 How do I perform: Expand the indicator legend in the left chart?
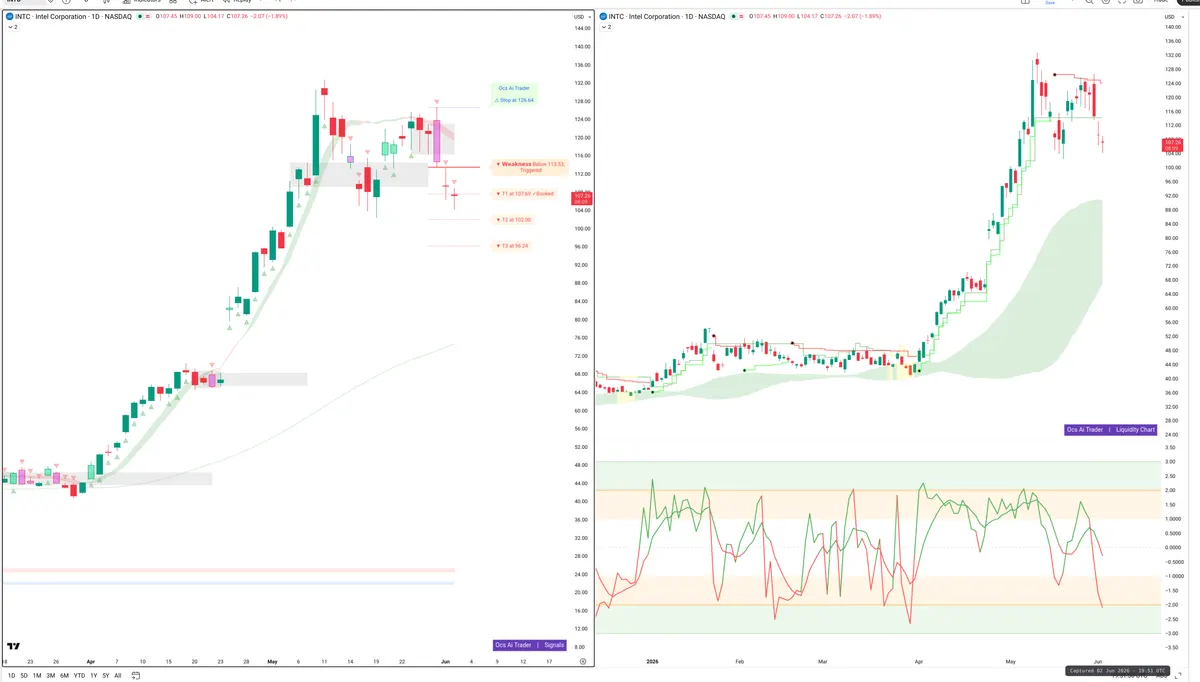[x=12, y=28]
